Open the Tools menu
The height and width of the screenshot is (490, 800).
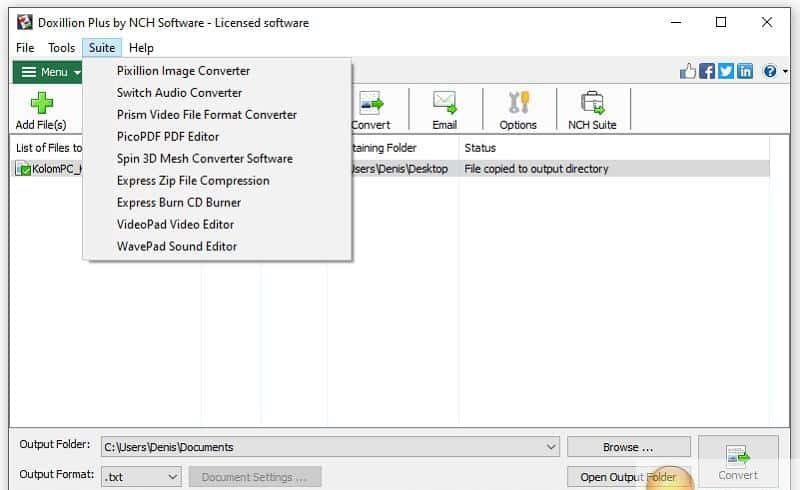click(61, 48)
